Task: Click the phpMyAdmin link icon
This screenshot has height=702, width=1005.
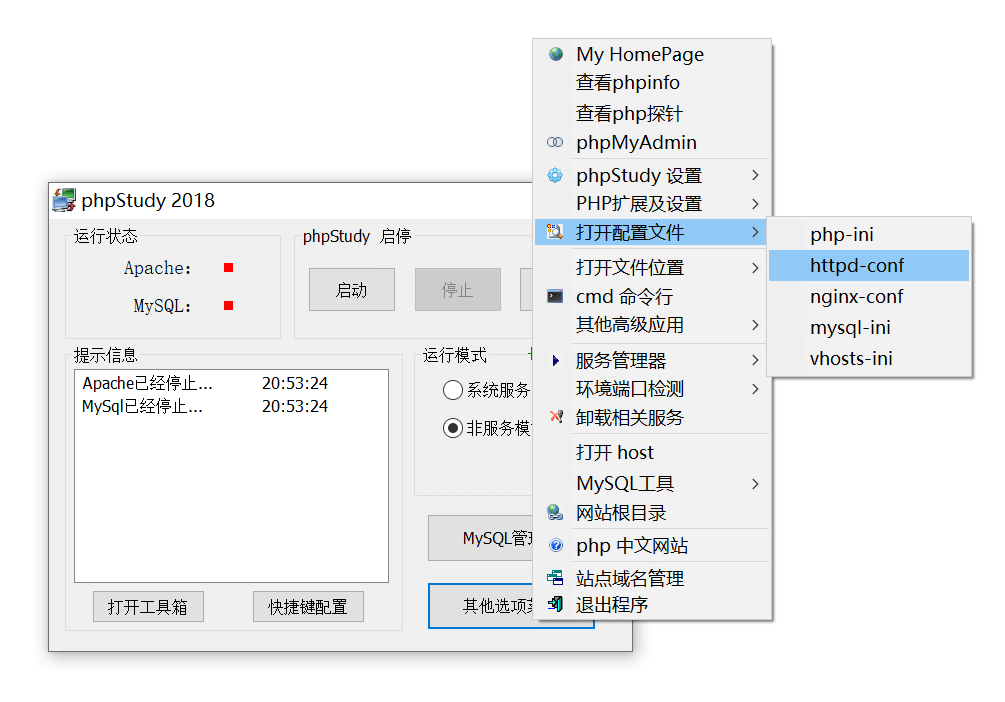Action: [x=555, y=143]
